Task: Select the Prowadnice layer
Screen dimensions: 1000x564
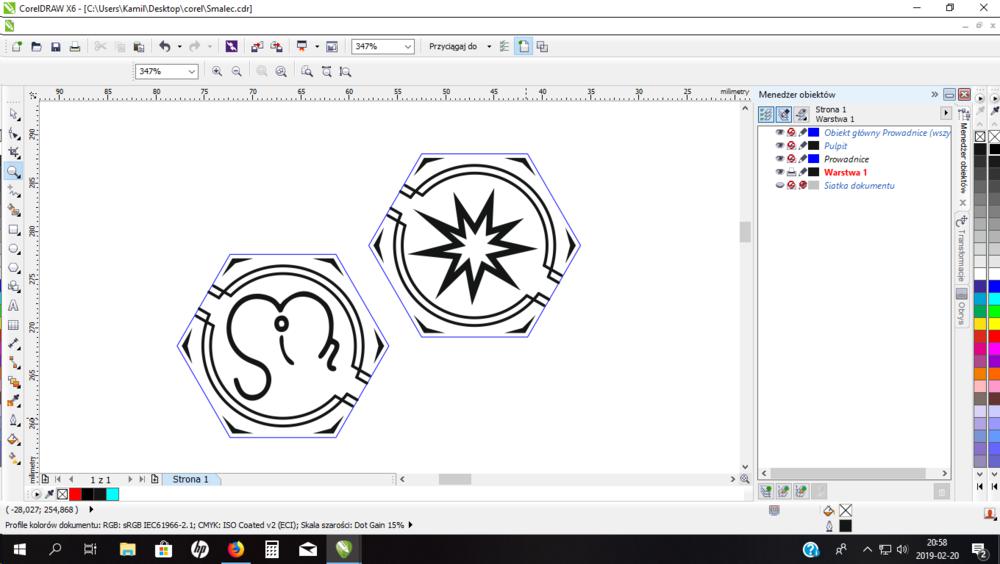Action: [846, 159]
